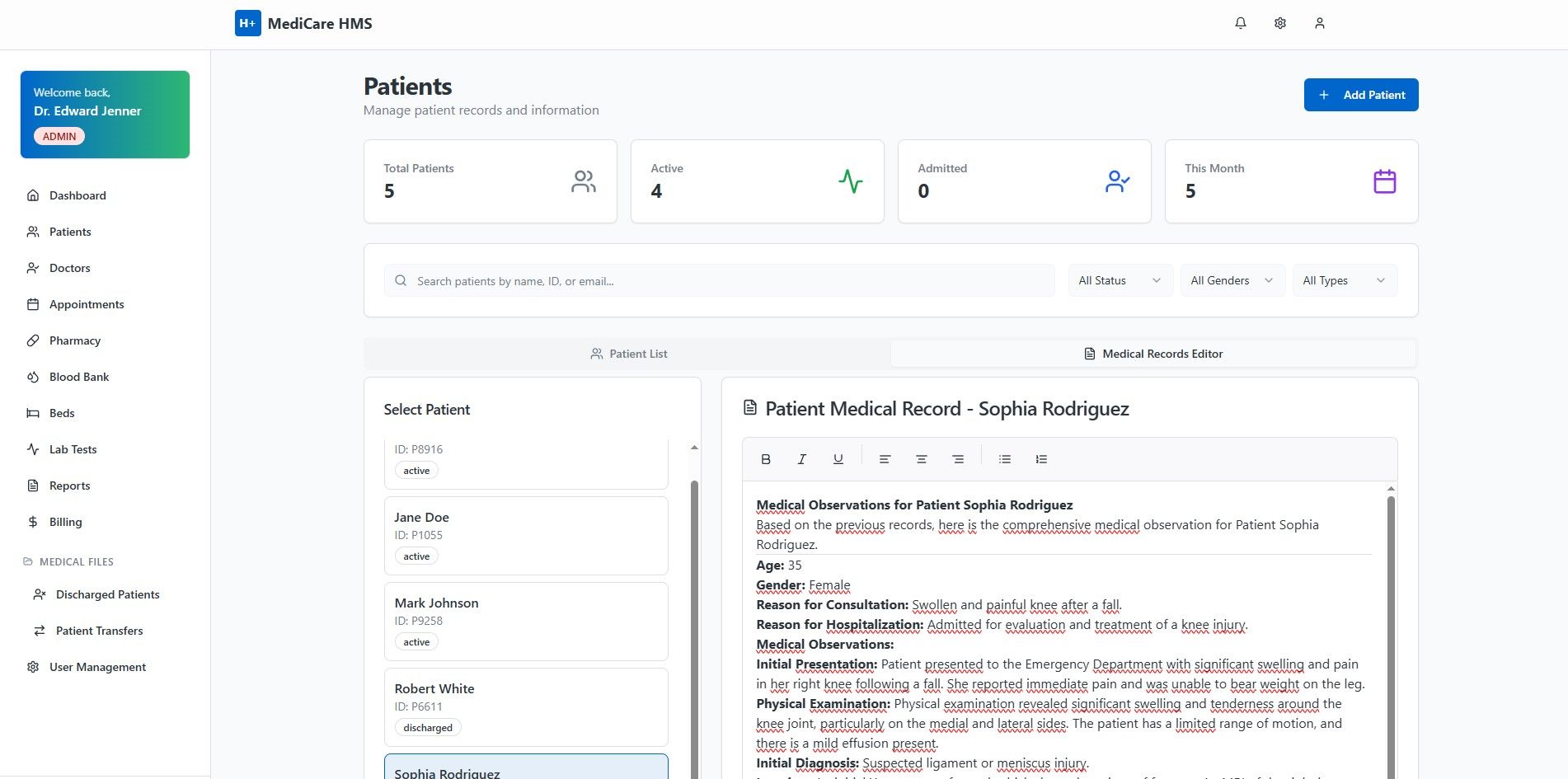
Task: Click the Add Patient button
Action: pyautogui.click(x=1360, y=95)
